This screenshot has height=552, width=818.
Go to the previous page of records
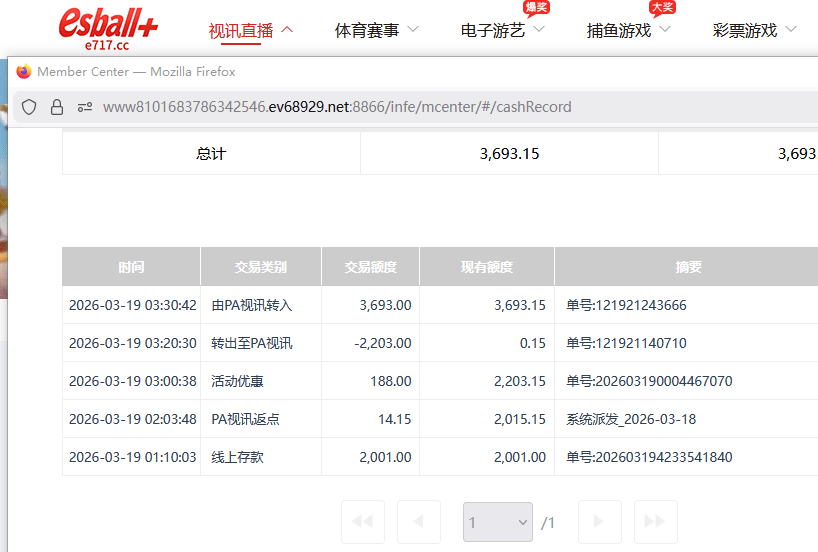pos(418,522)
